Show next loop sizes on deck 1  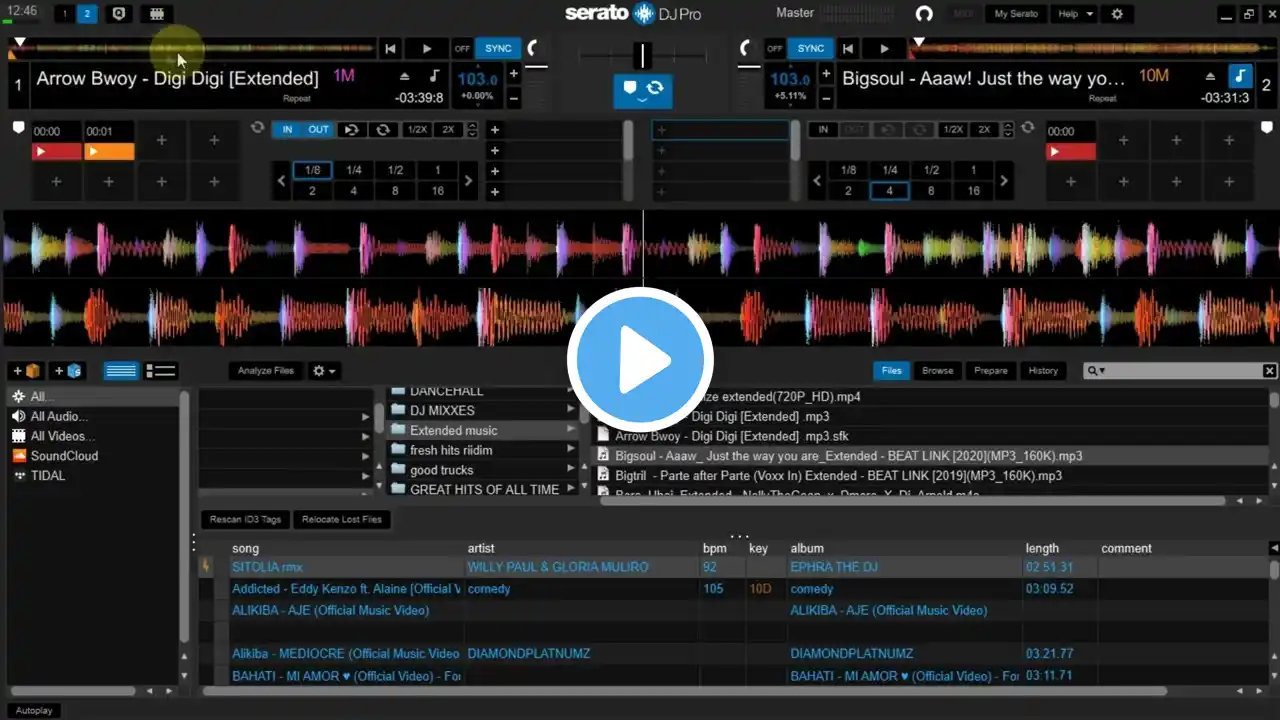(x=468, y=181)
